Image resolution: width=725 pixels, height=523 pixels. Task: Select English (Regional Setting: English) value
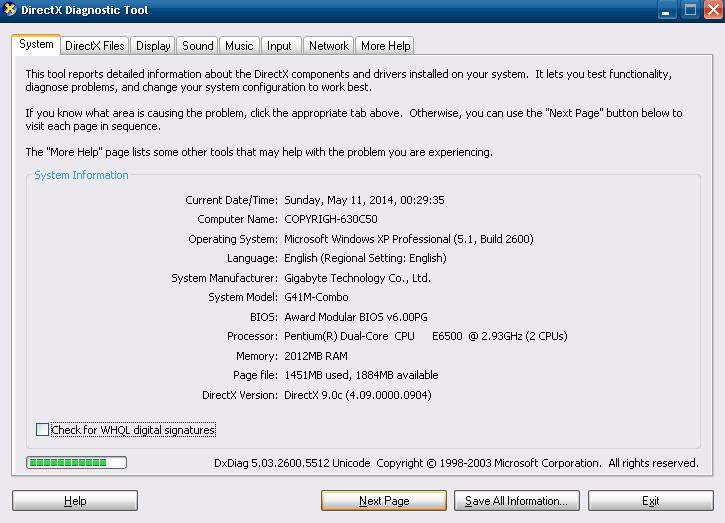click(365, 258)
